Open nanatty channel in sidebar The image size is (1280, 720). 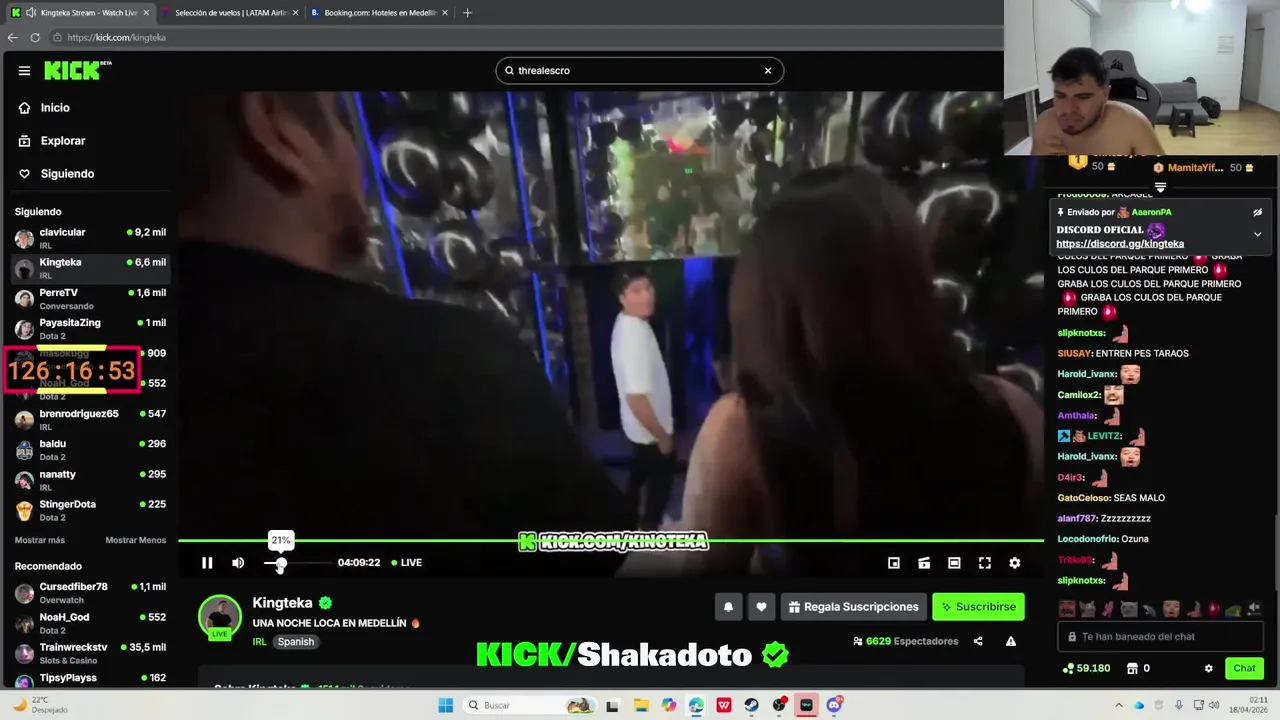[90, 480]
